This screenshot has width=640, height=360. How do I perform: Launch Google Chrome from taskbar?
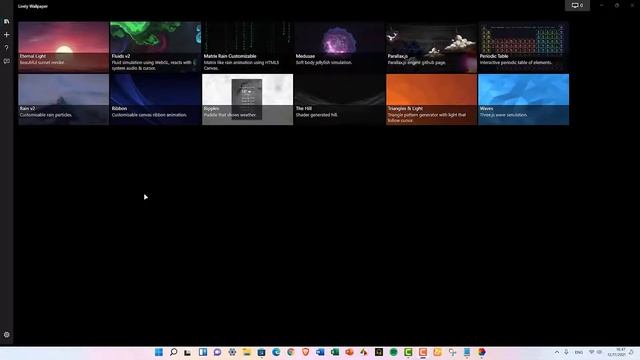click(291, 352)
